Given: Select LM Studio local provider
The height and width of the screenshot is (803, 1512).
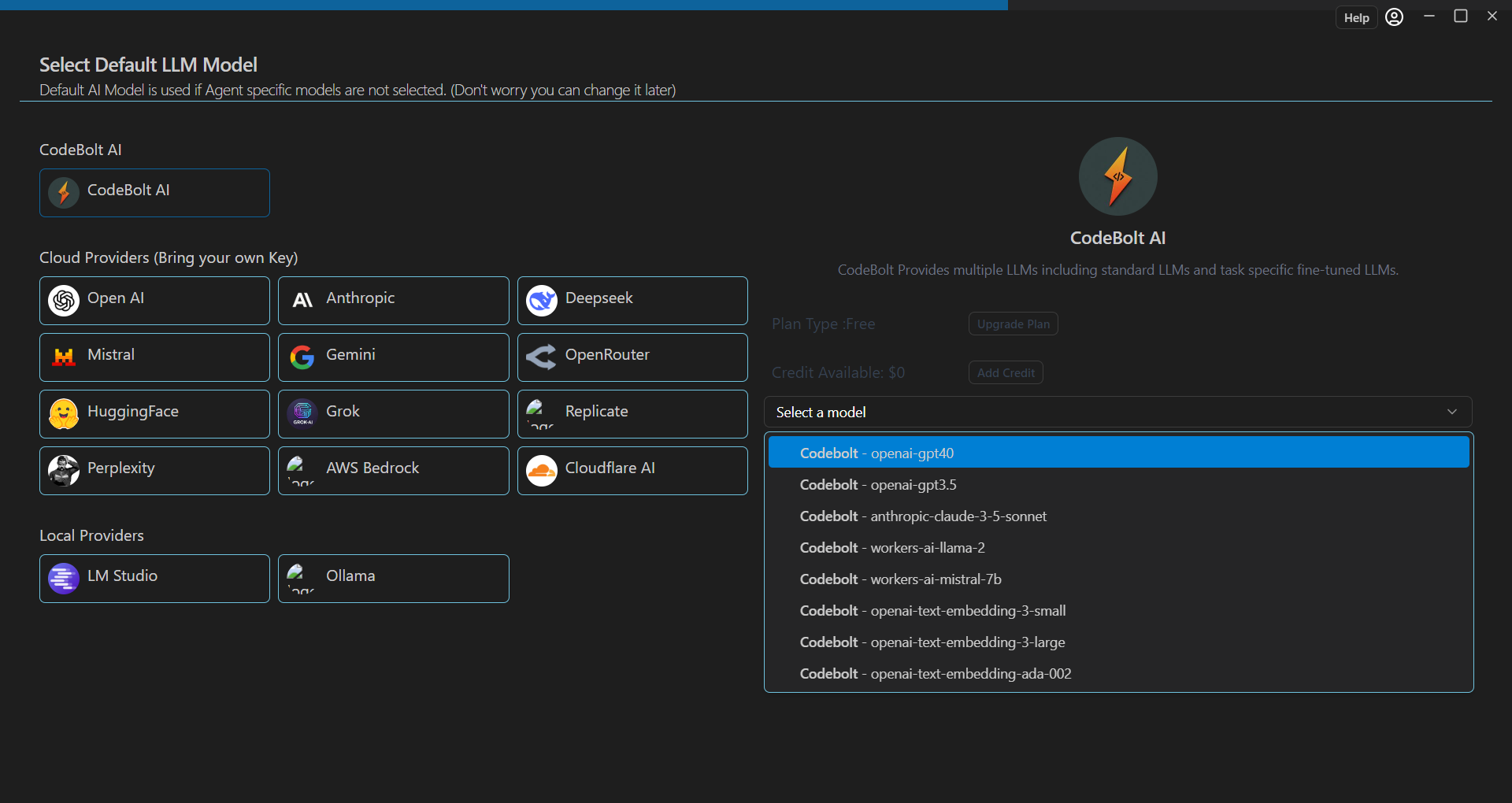Looking at the screenshot, I should [x=154, y=578].
